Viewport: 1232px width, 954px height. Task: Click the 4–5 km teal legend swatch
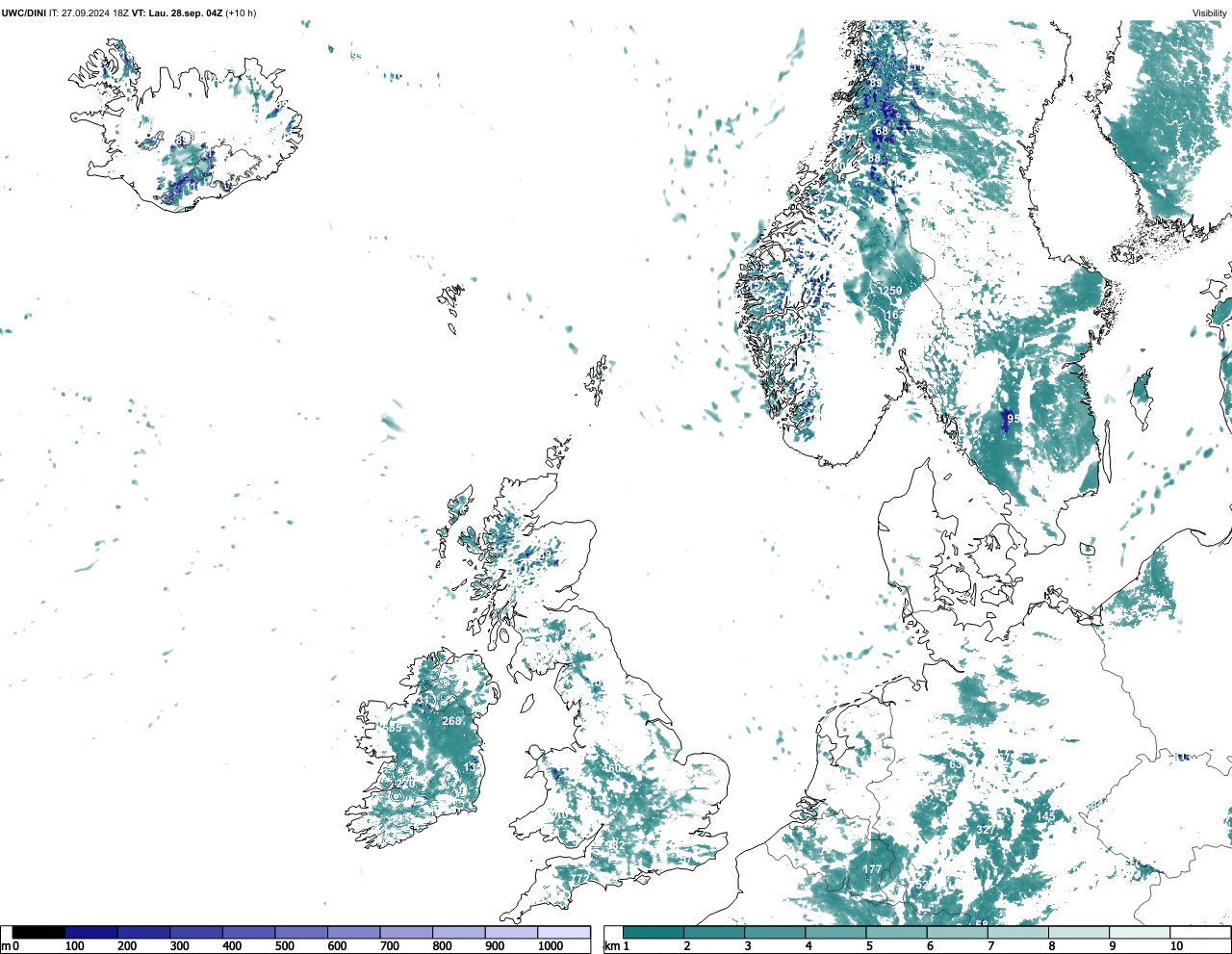836,932
